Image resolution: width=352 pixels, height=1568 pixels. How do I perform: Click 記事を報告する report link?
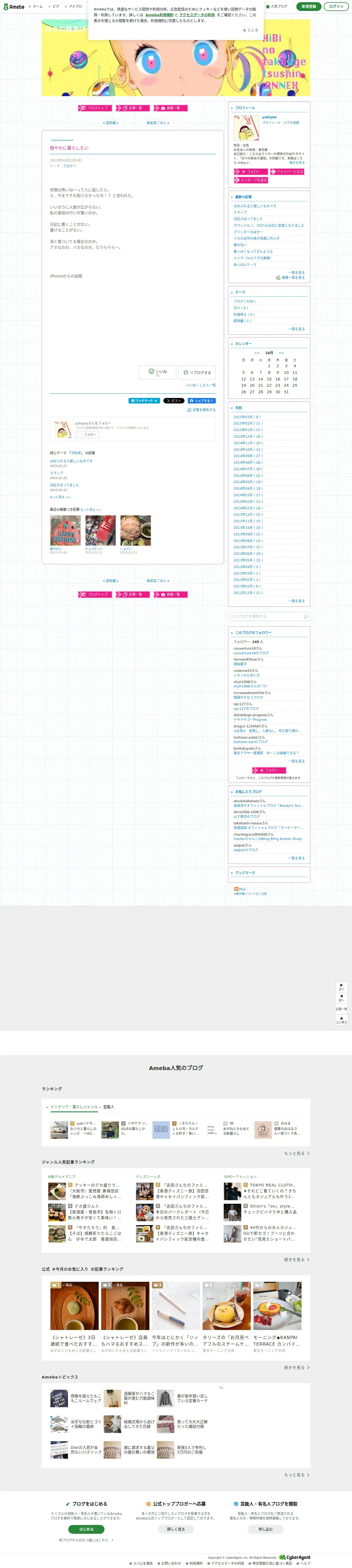[201, 410]
